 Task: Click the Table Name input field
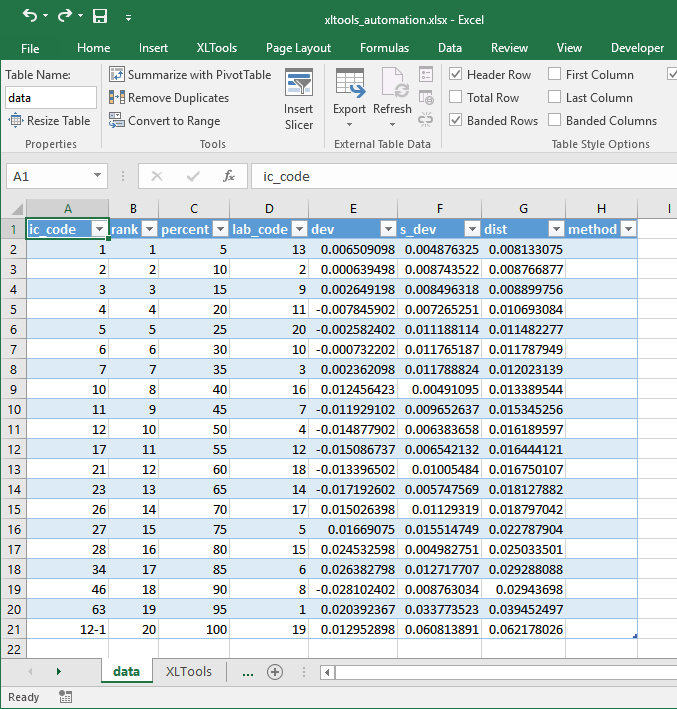(51, 98)
